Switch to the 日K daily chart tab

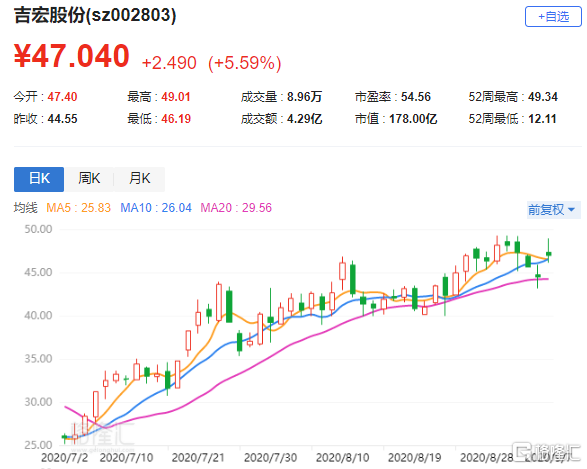pyautogui.click(x=39, y=179)
